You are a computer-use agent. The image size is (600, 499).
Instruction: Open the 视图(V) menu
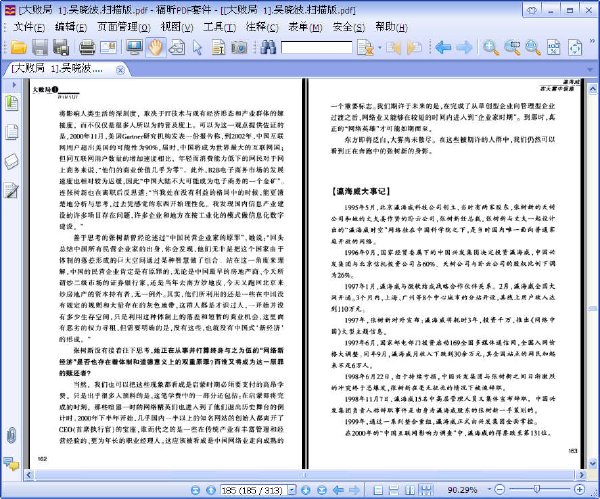click(x=177, y=27)
